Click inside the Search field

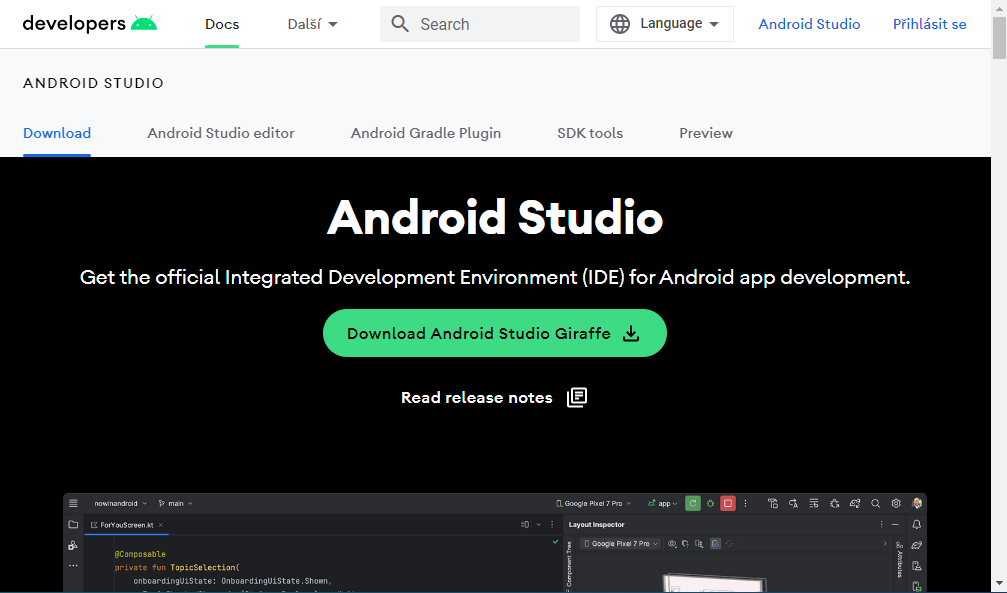[x=480, y=23]
